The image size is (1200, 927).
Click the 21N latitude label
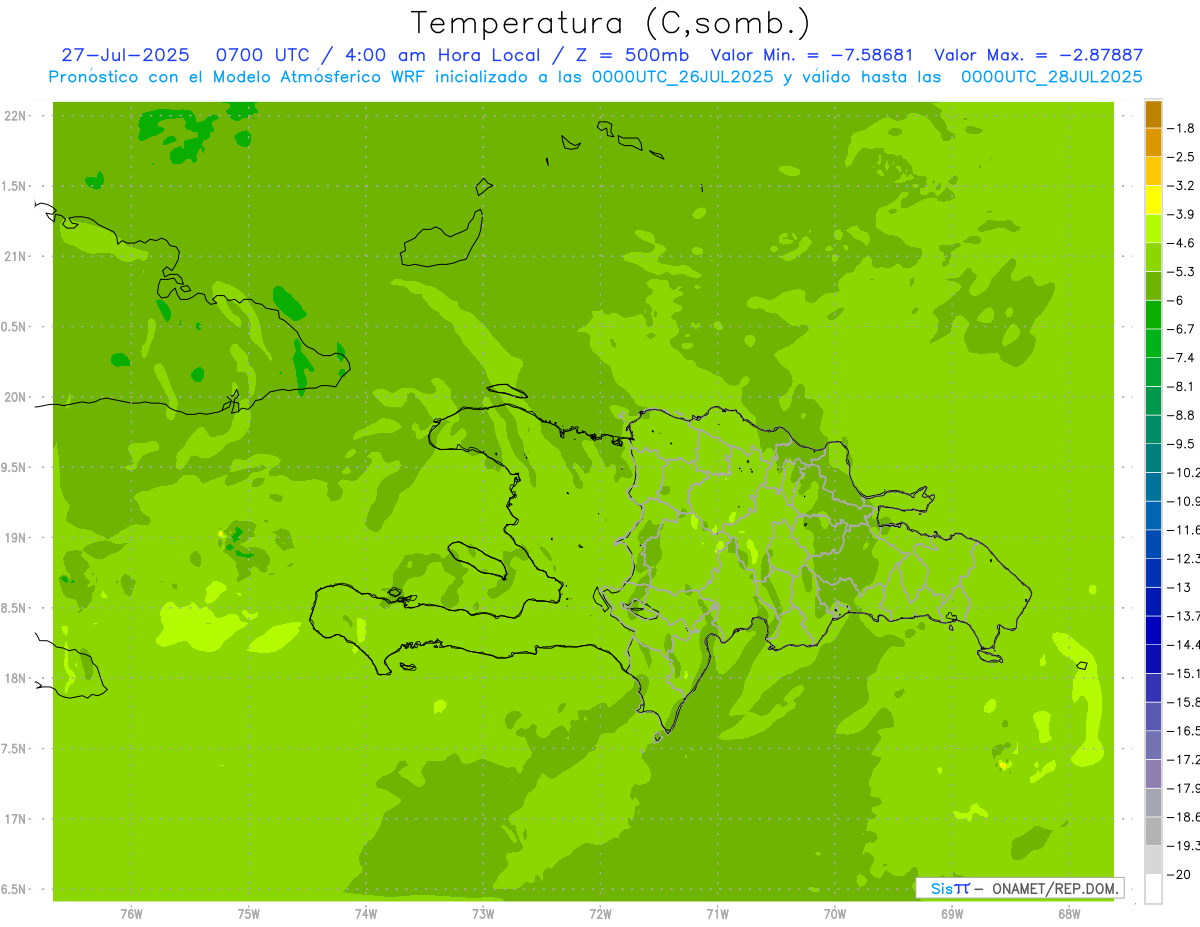point(17,256)
